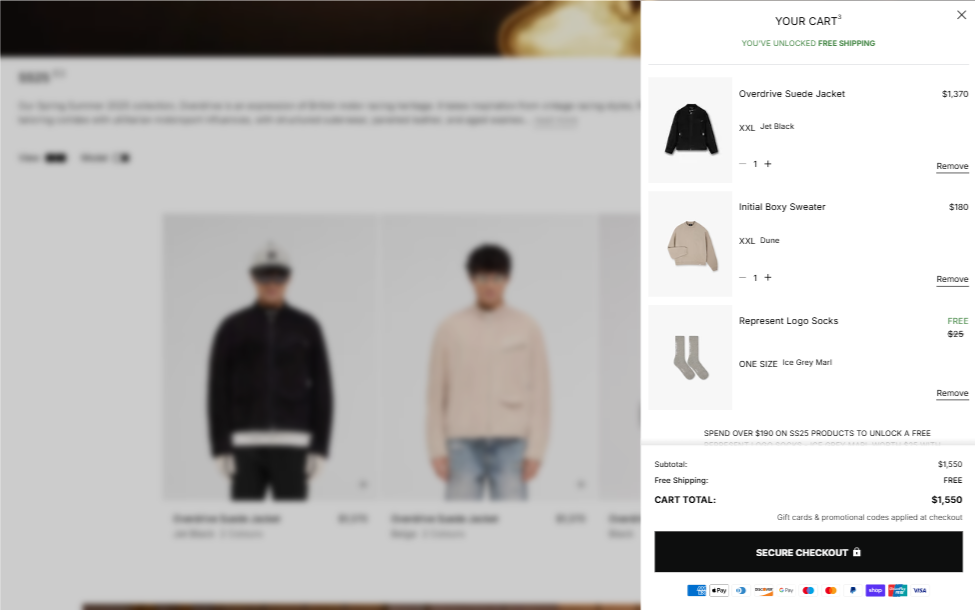The width and height of the screenshot is (975, 610).
Task: Close the cart drawer with the X icon
Action: pyautogui.click(x=961, y=15)
